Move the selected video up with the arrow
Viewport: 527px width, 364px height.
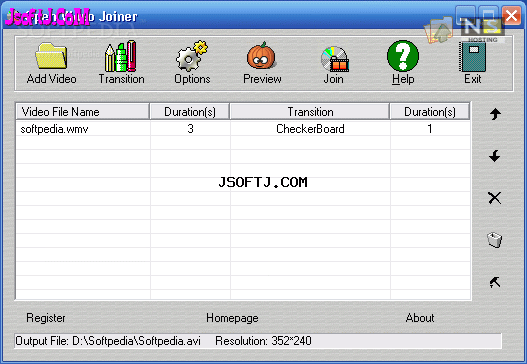[x=495, y=114]
